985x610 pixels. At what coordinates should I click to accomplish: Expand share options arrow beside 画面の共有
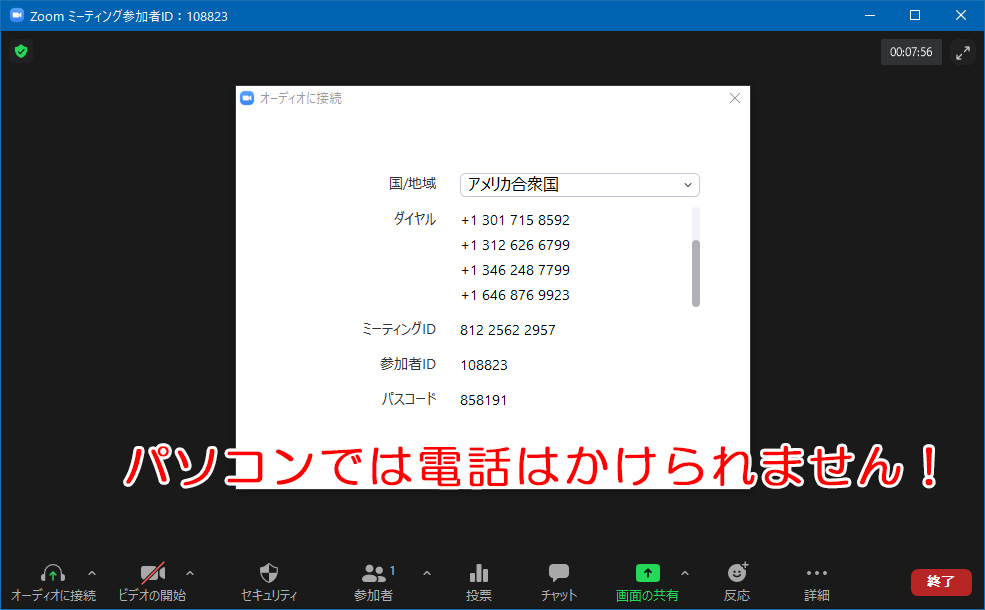[x=685, y=573]
